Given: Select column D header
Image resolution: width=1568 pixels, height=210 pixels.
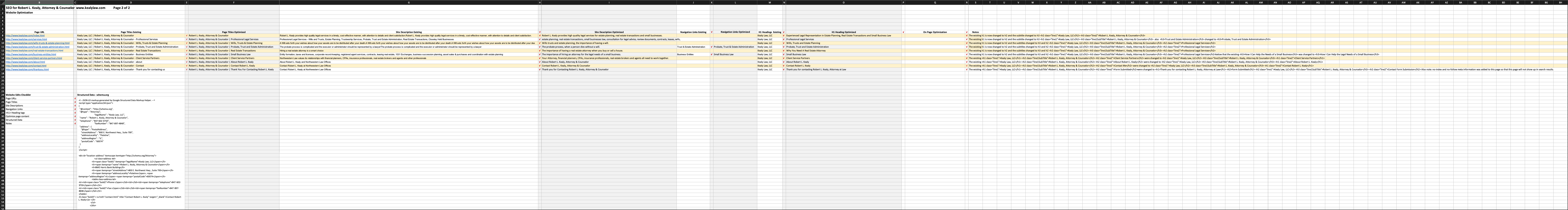Looking at the screenshot, I should [131, 2].
